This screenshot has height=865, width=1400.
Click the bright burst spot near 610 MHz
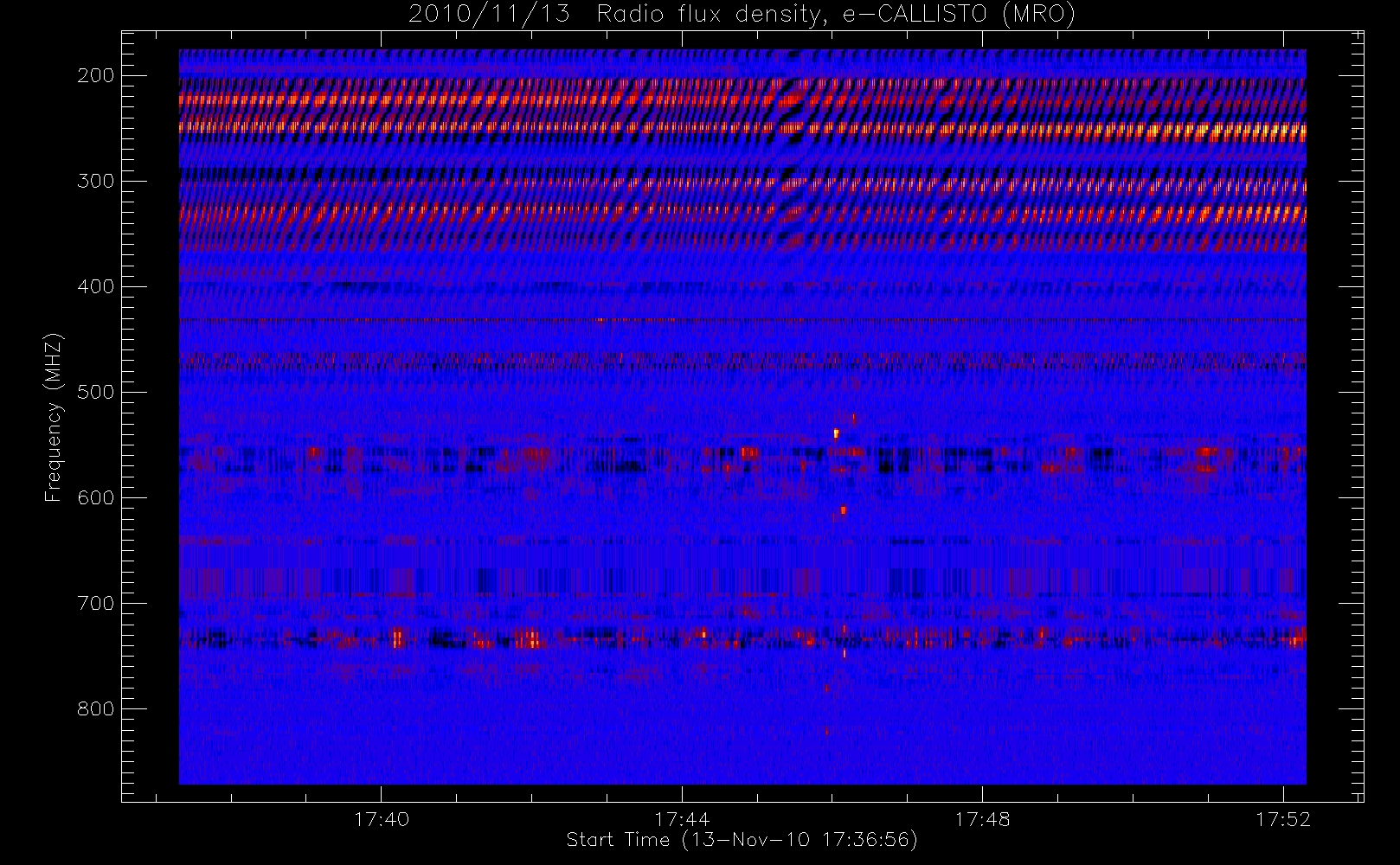pos(843,510)
